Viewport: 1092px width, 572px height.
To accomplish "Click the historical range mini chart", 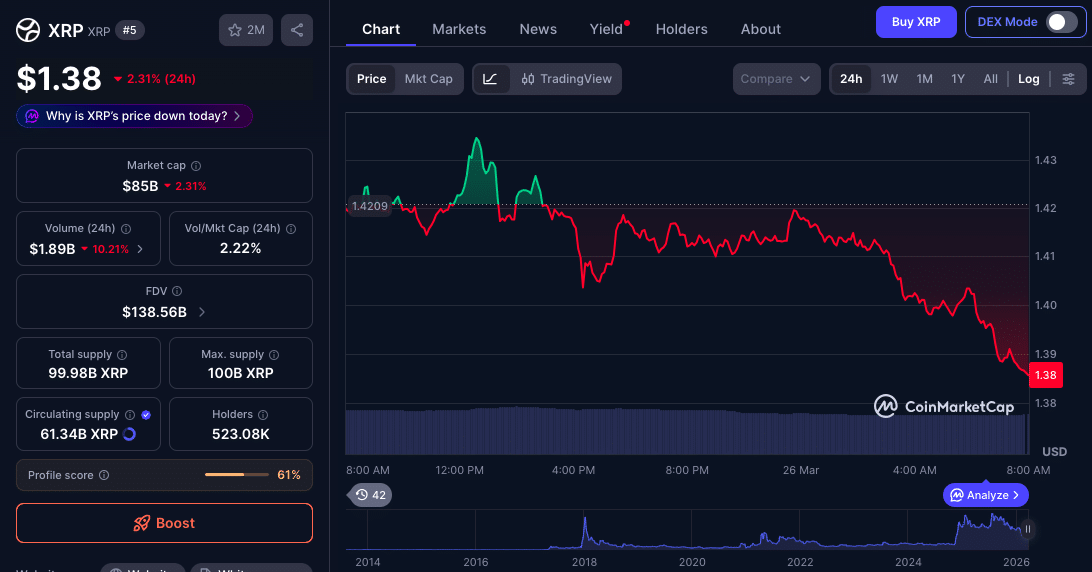I will click(x=687, y=530).
